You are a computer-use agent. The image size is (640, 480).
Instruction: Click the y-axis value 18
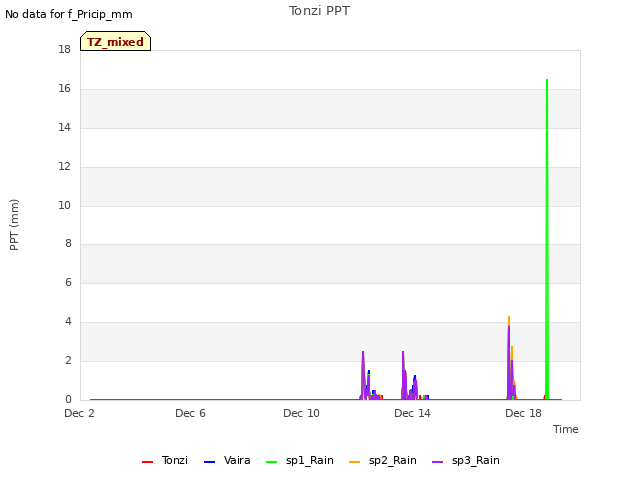[x=64, y=49]
